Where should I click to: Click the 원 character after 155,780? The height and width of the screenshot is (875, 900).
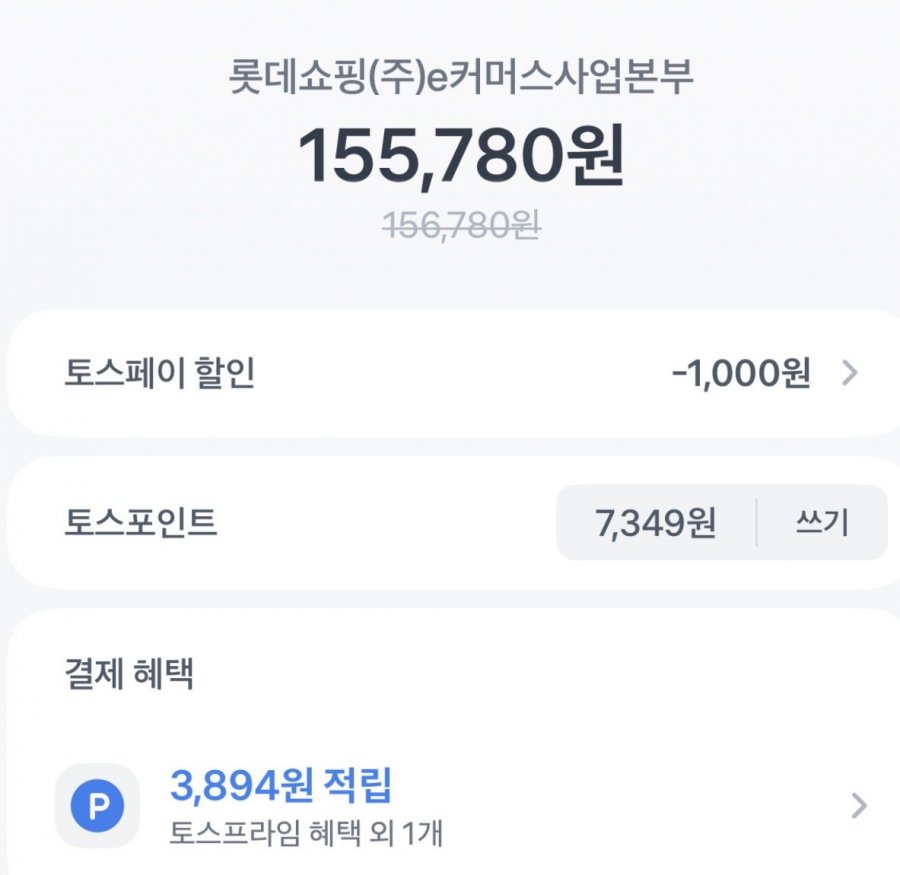coord(590,159)
